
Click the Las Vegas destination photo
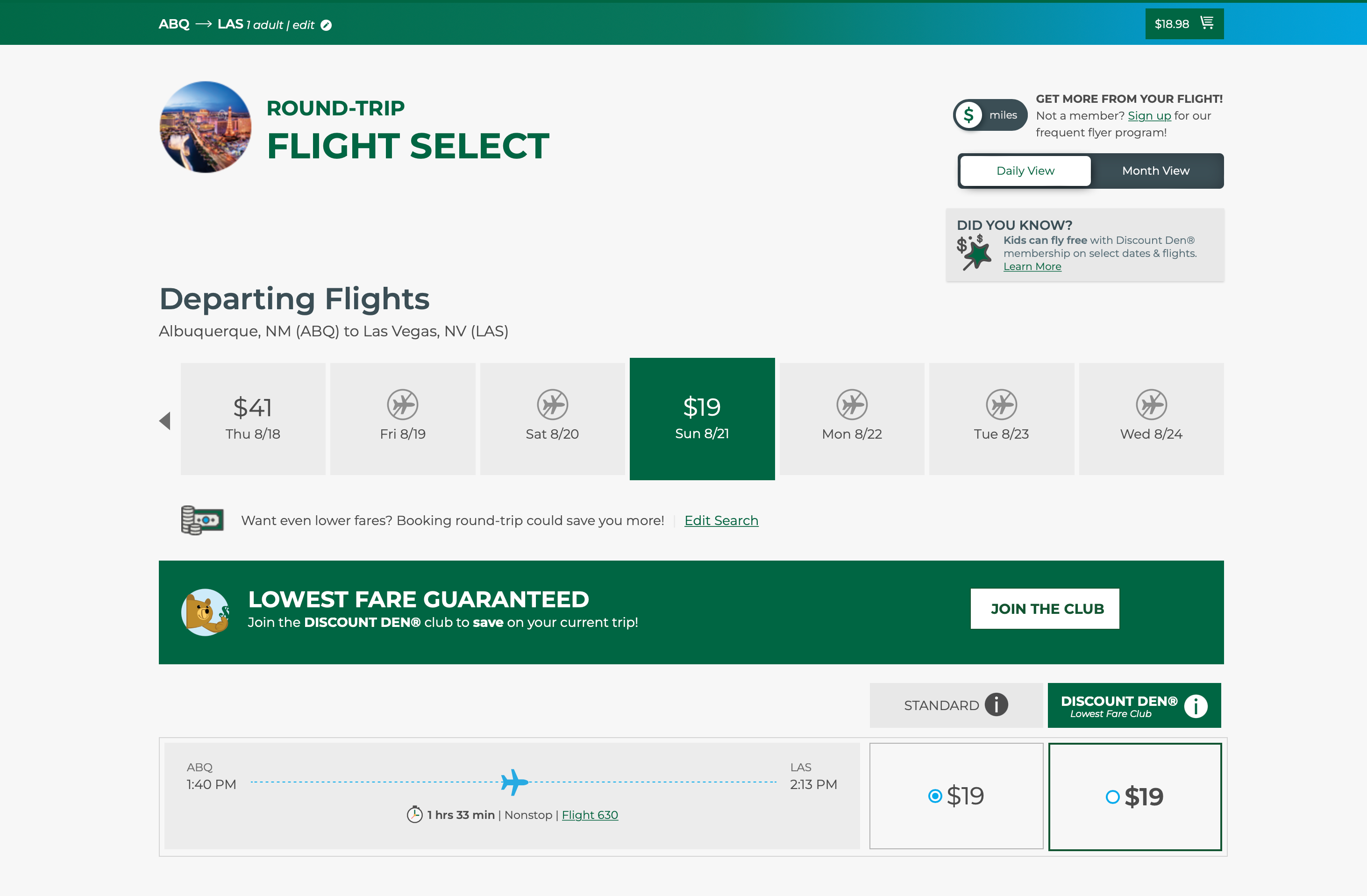[x=205, y=127]
